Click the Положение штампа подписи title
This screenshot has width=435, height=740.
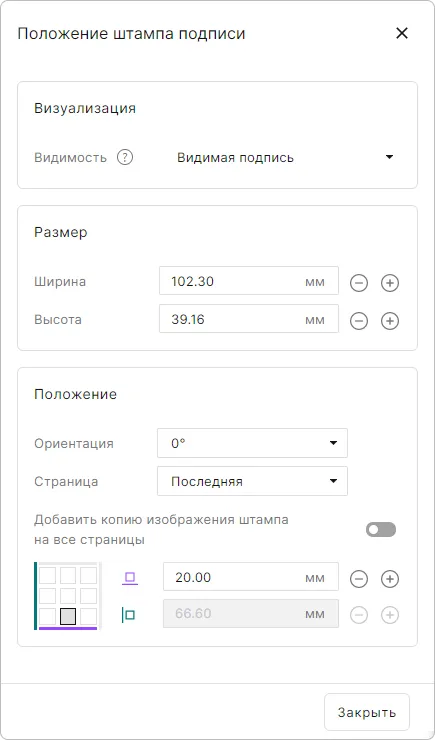click(131, 34)
